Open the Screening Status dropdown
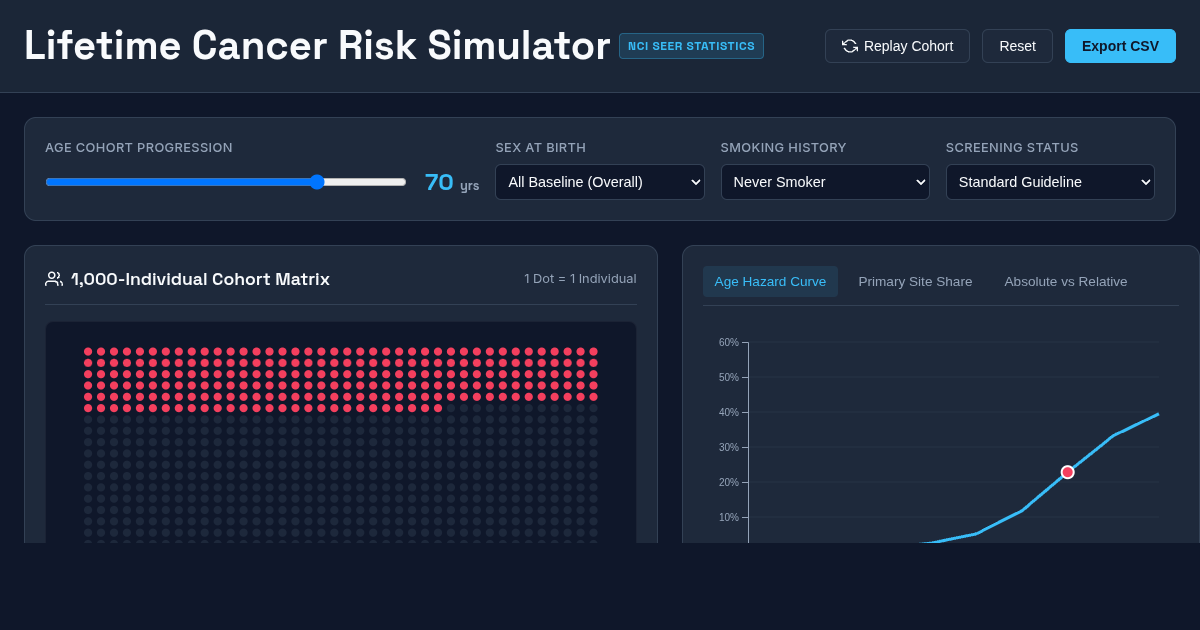The height and width of the screenshot is (630, 1200). (1050, 182)
